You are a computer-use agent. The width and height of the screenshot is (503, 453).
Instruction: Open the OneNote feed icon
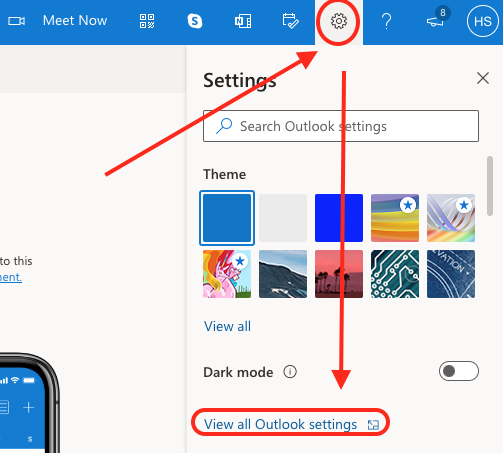coord(243,21)
